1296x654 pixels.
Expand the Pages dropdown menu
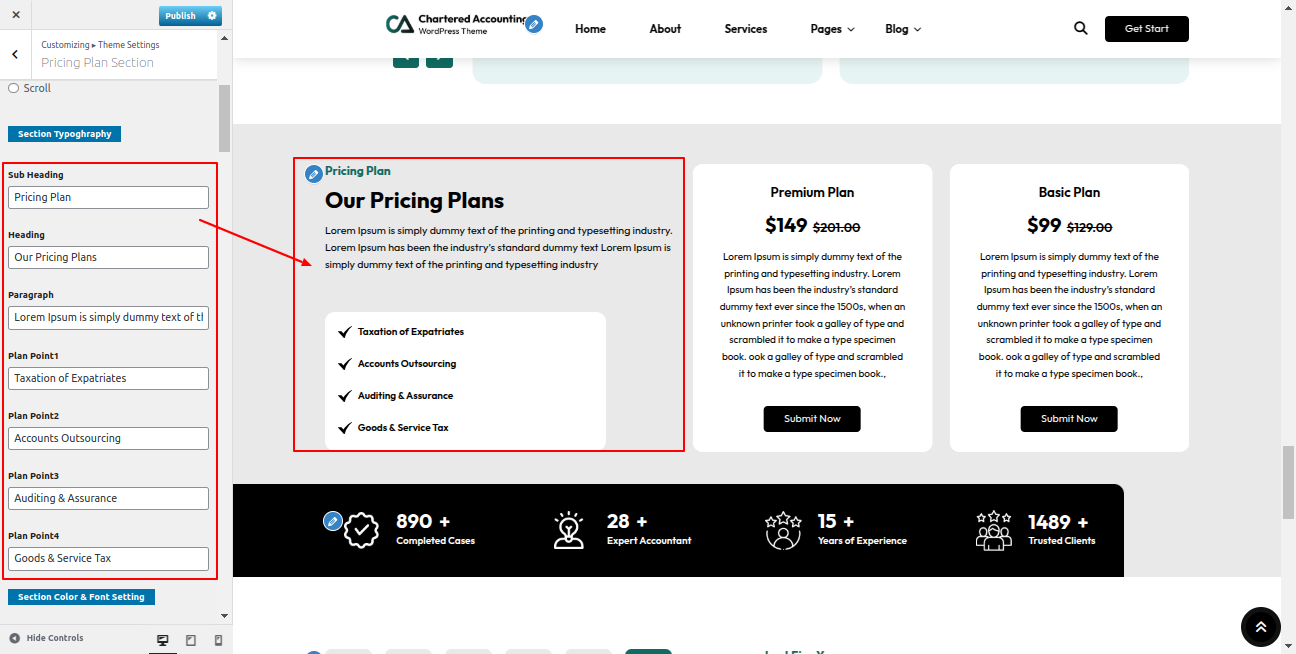click(x=832, y=29)
